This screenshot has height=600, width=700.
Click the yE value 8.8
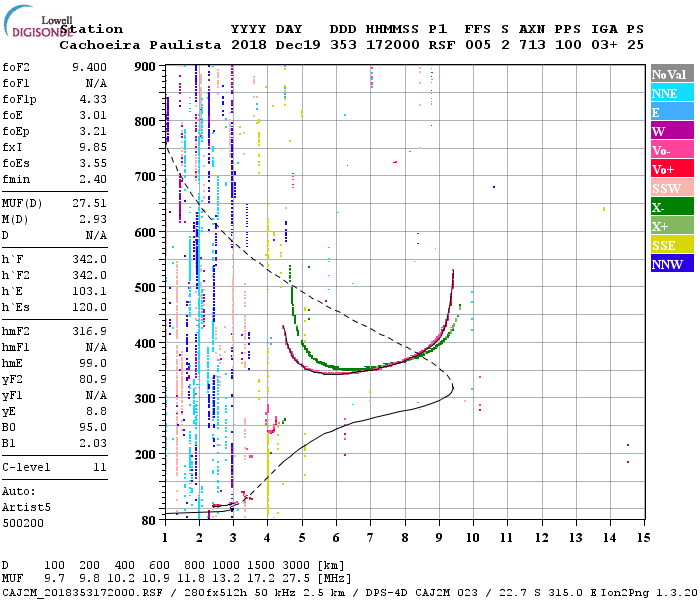click(96, 412)
